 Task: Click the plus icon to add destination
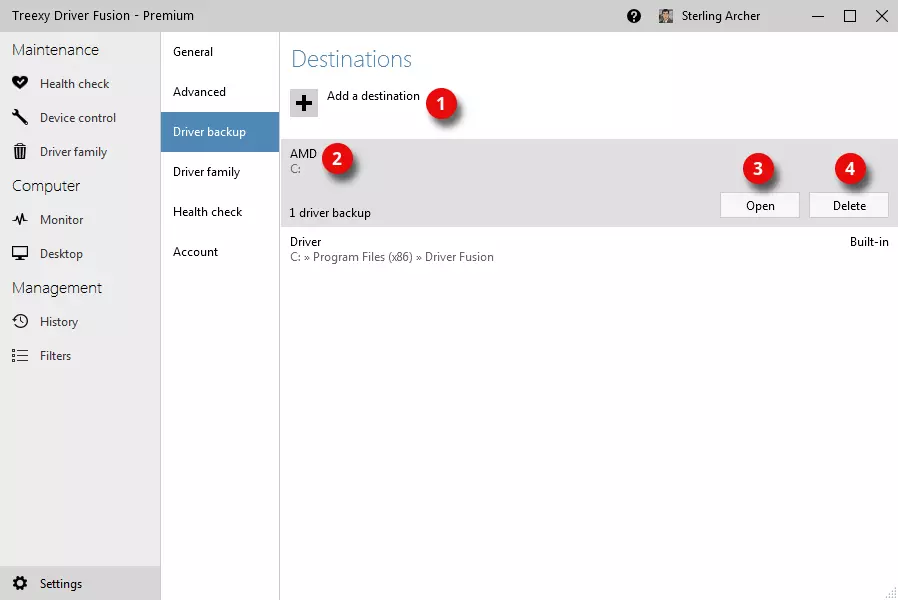pyautogui.click(x=304, y=103)
